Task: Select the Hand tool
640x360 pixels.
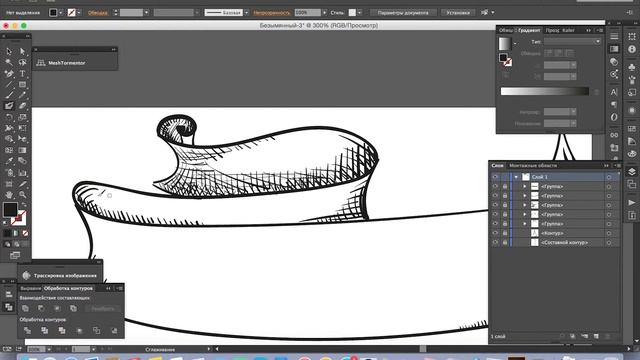Action: tap(9, 195)
